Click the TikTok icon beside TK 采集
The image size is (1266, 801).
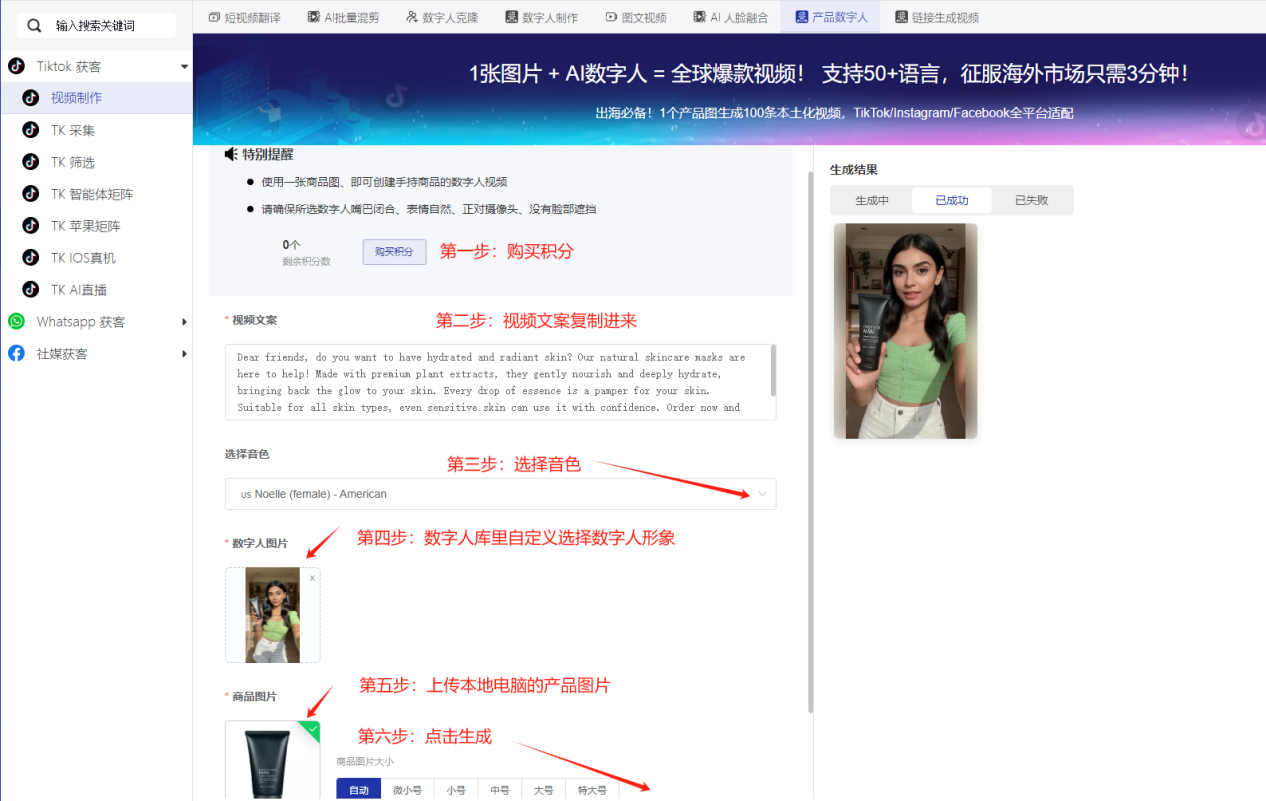pyautogui.click(x=31, y=130)
